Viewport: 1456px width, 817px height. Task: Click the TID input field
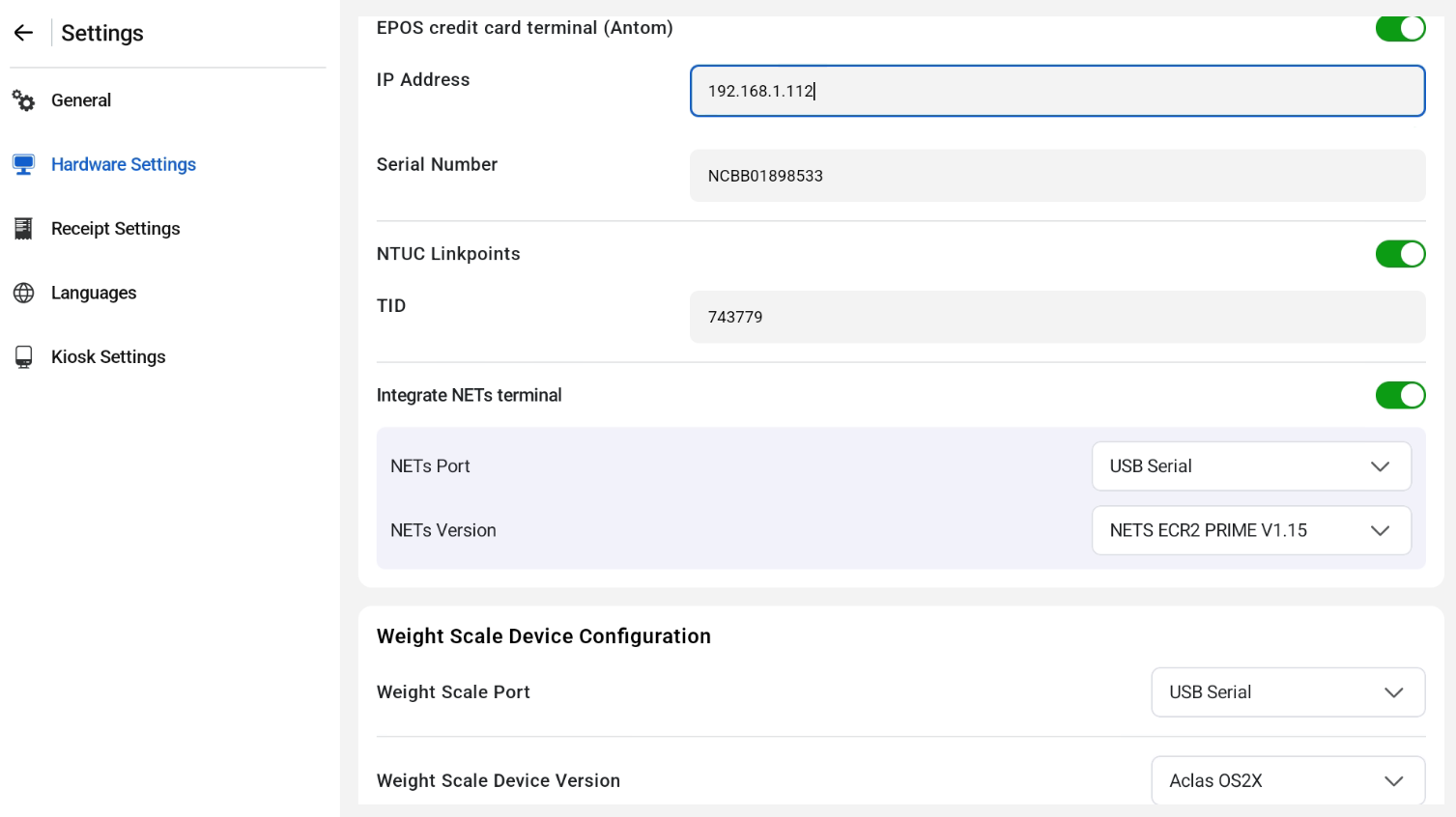(x=1057, y=317)
